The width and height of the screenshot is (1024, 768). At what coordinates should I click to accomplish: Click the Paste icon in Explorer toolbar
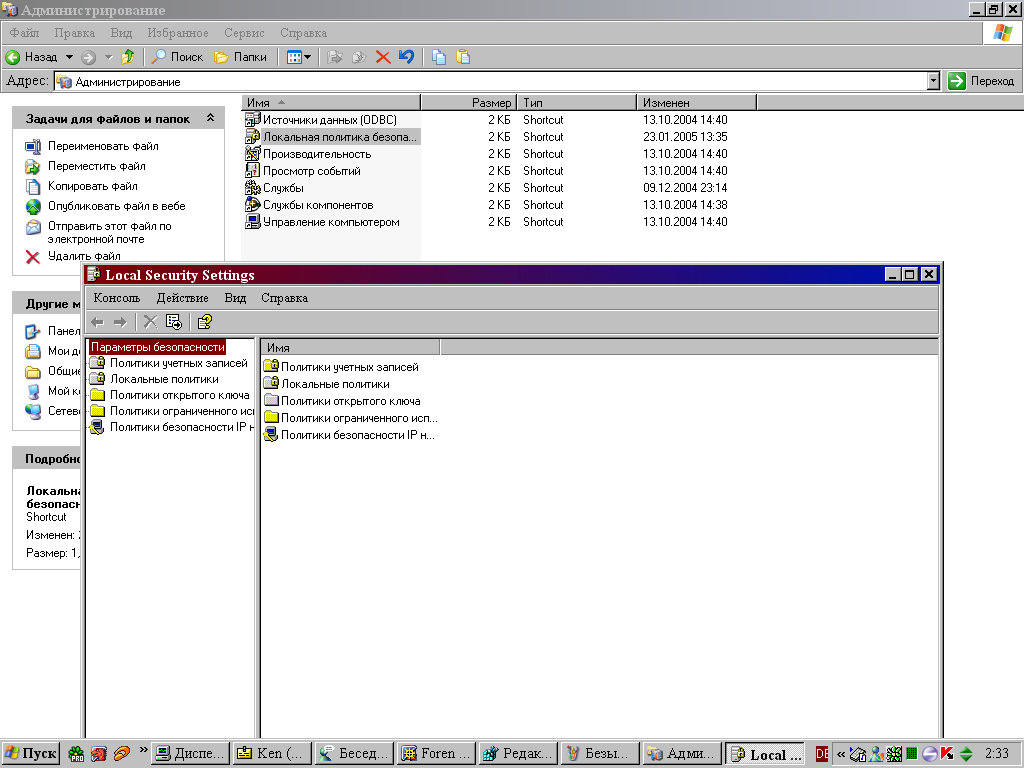click(x=463, y=57)
